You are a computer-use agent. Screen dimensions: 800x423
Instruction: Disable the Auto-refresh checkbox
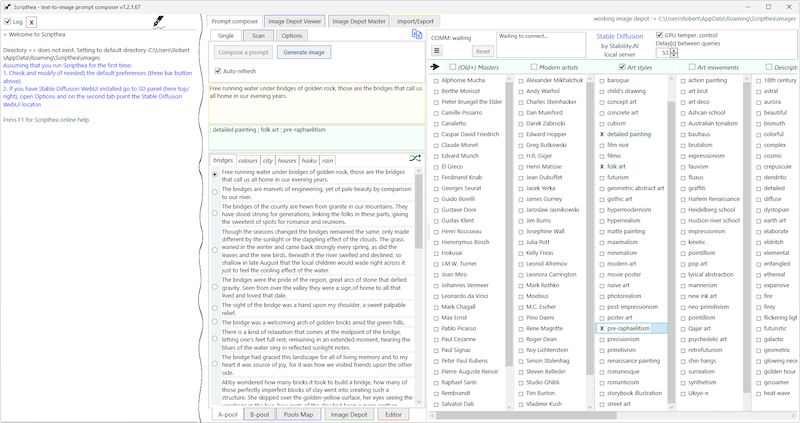click(219, 71)
